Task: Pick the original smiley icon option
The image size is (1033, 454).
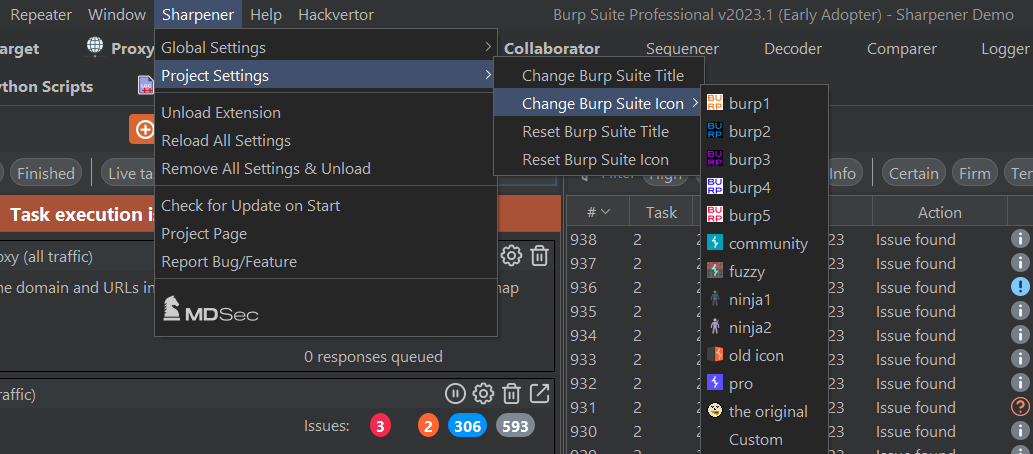Action: click(763, 412)
